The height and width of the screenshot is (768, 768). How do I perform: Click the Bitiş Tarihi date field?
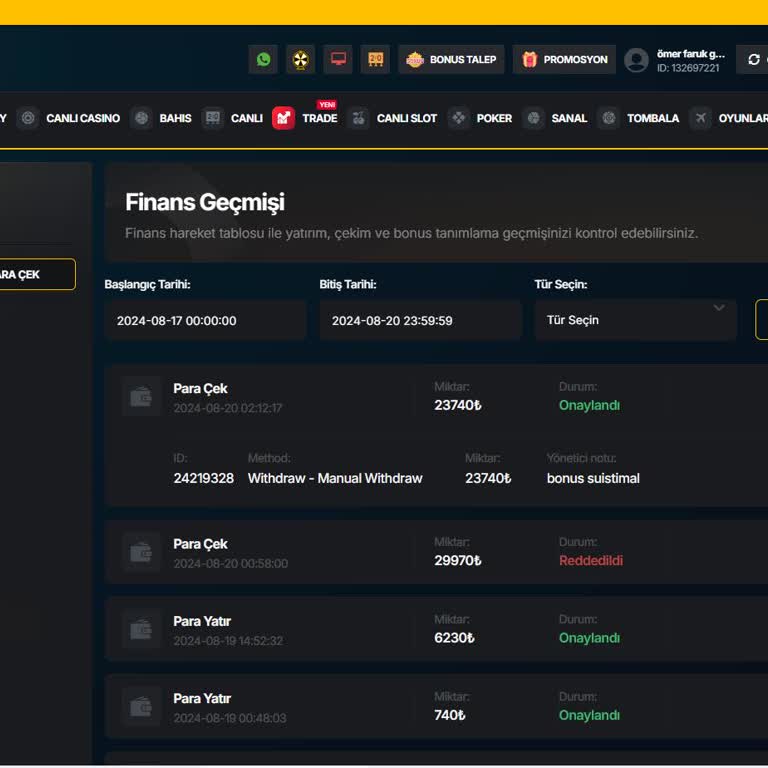point(420,320)
